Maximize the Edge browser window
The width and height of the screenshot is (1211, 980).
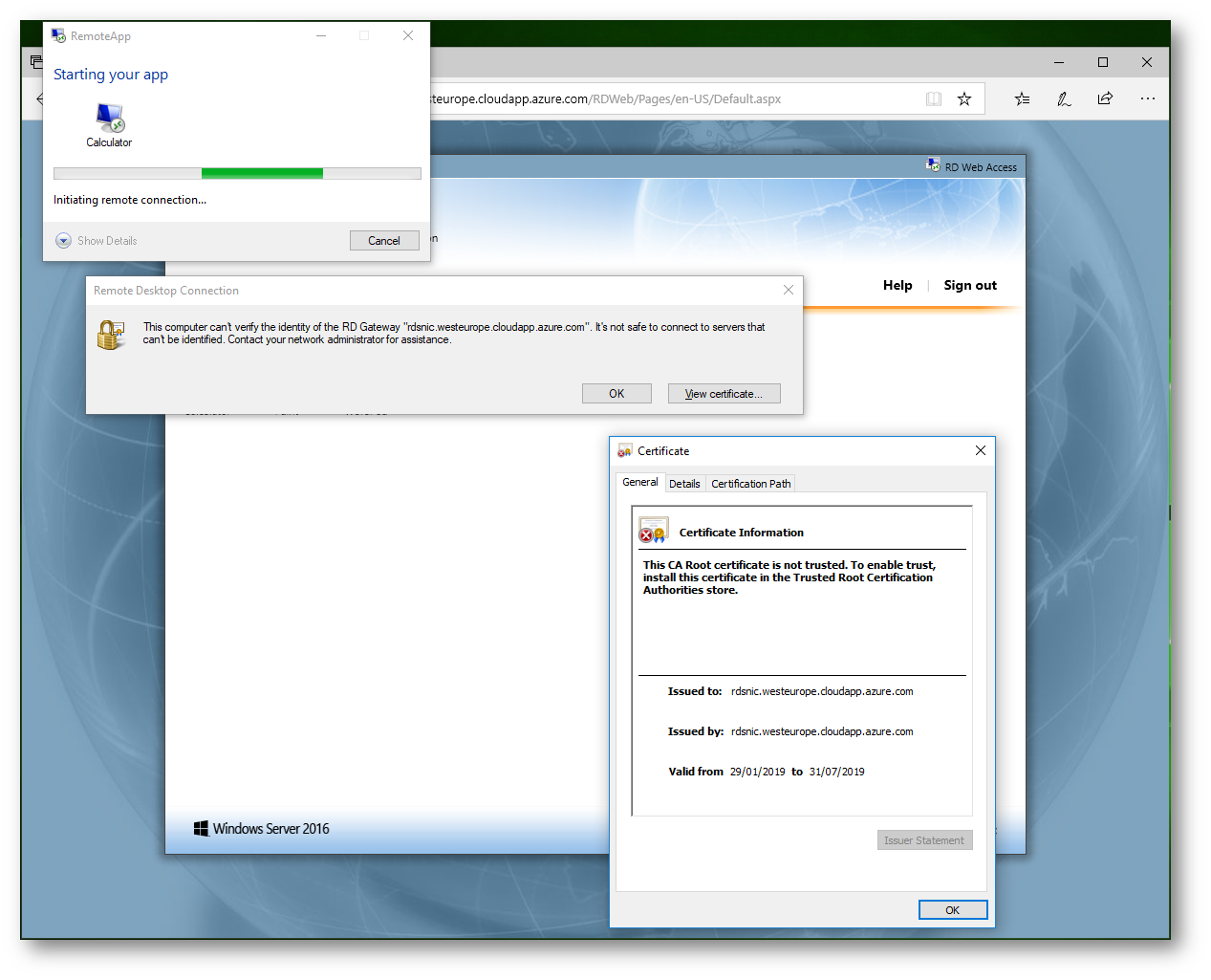point(1103,62)
